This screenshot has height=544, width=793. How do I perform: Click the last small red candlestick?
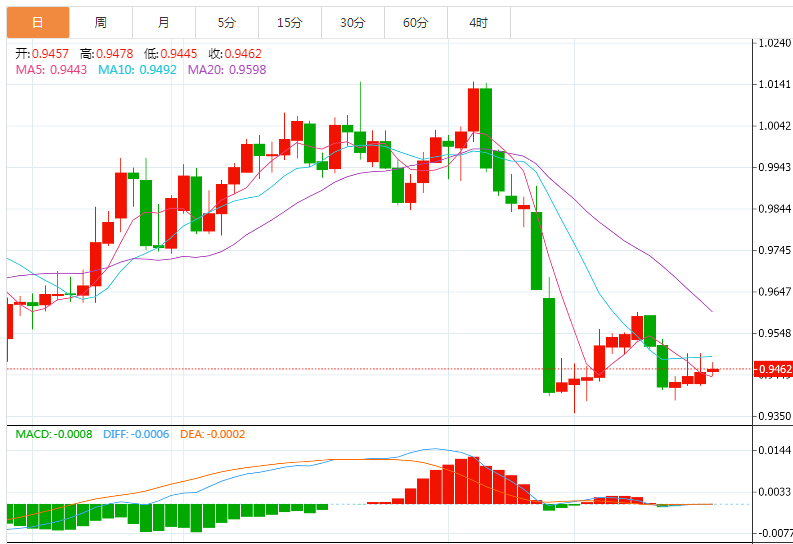tap(713, 371)
